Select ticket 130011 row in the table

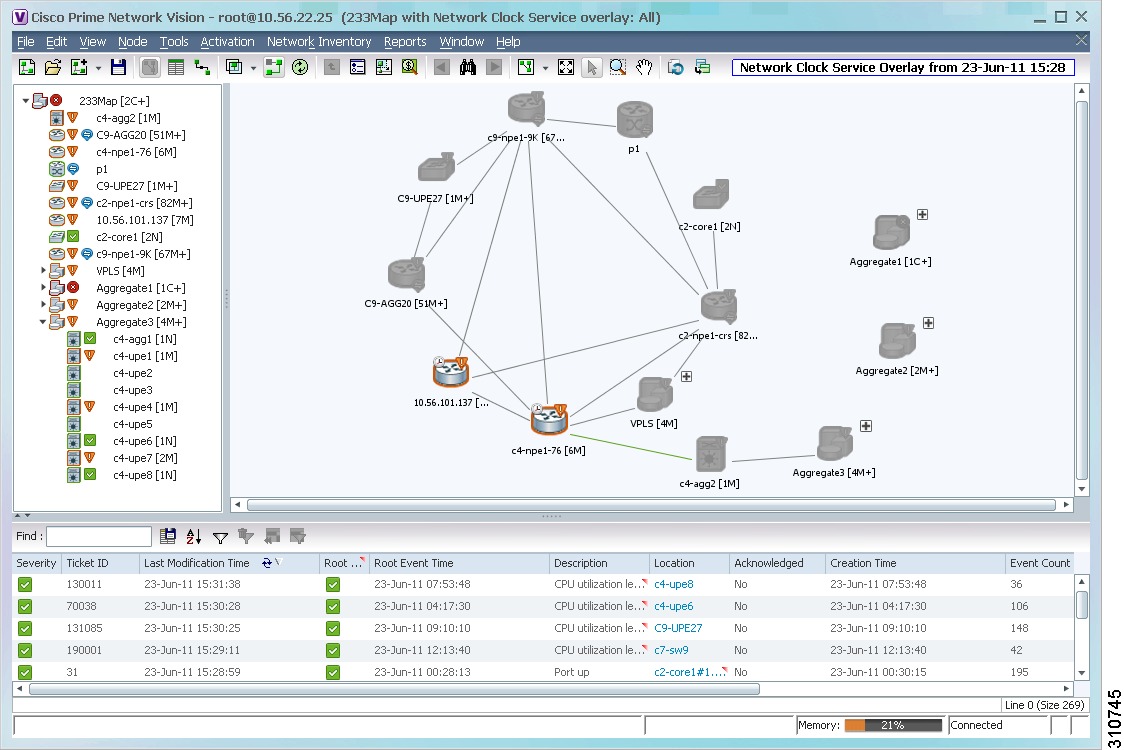tap(543, 584)
